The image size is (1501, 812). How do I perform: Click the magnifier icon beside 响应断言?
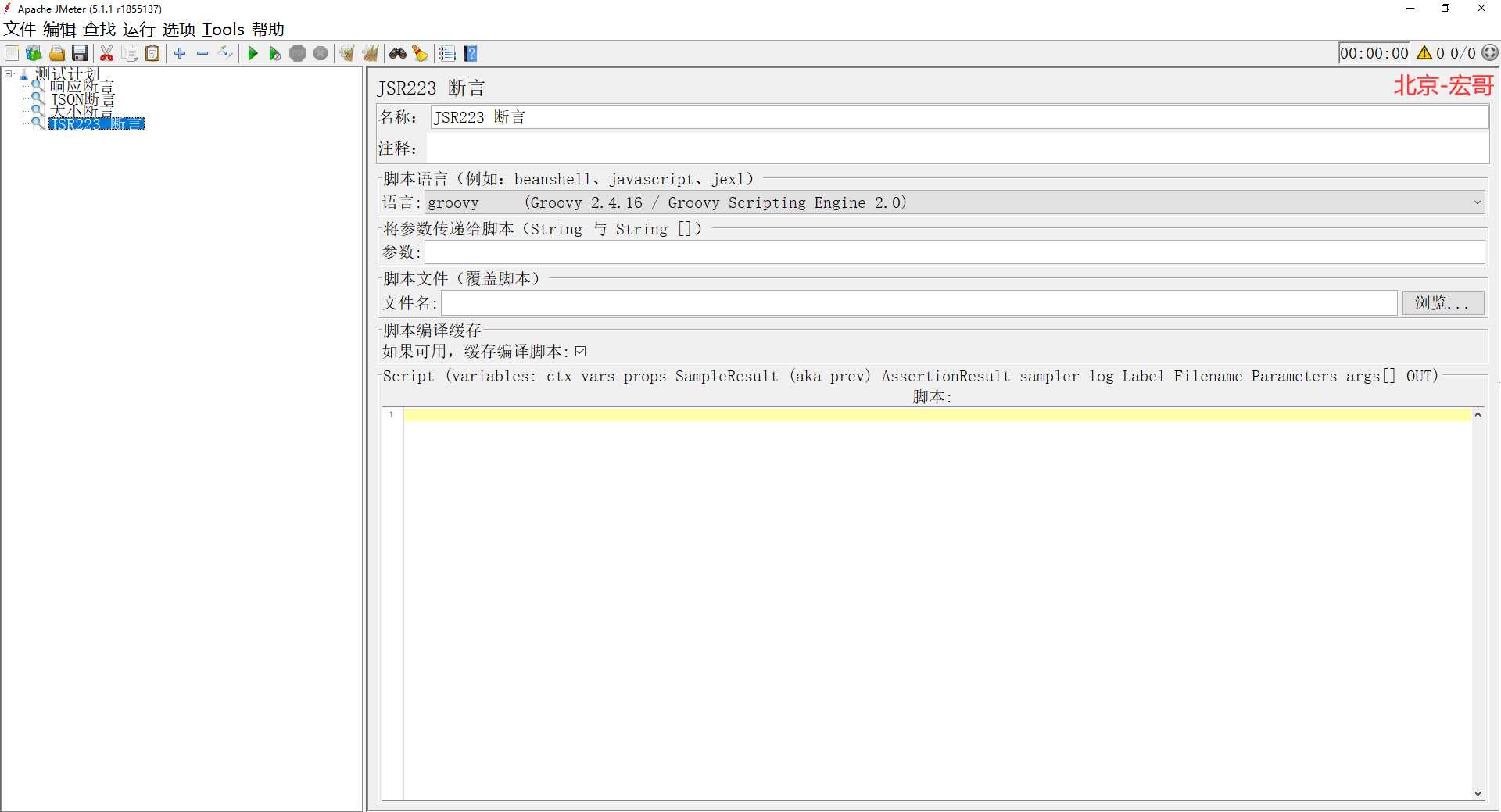point(38,86)
